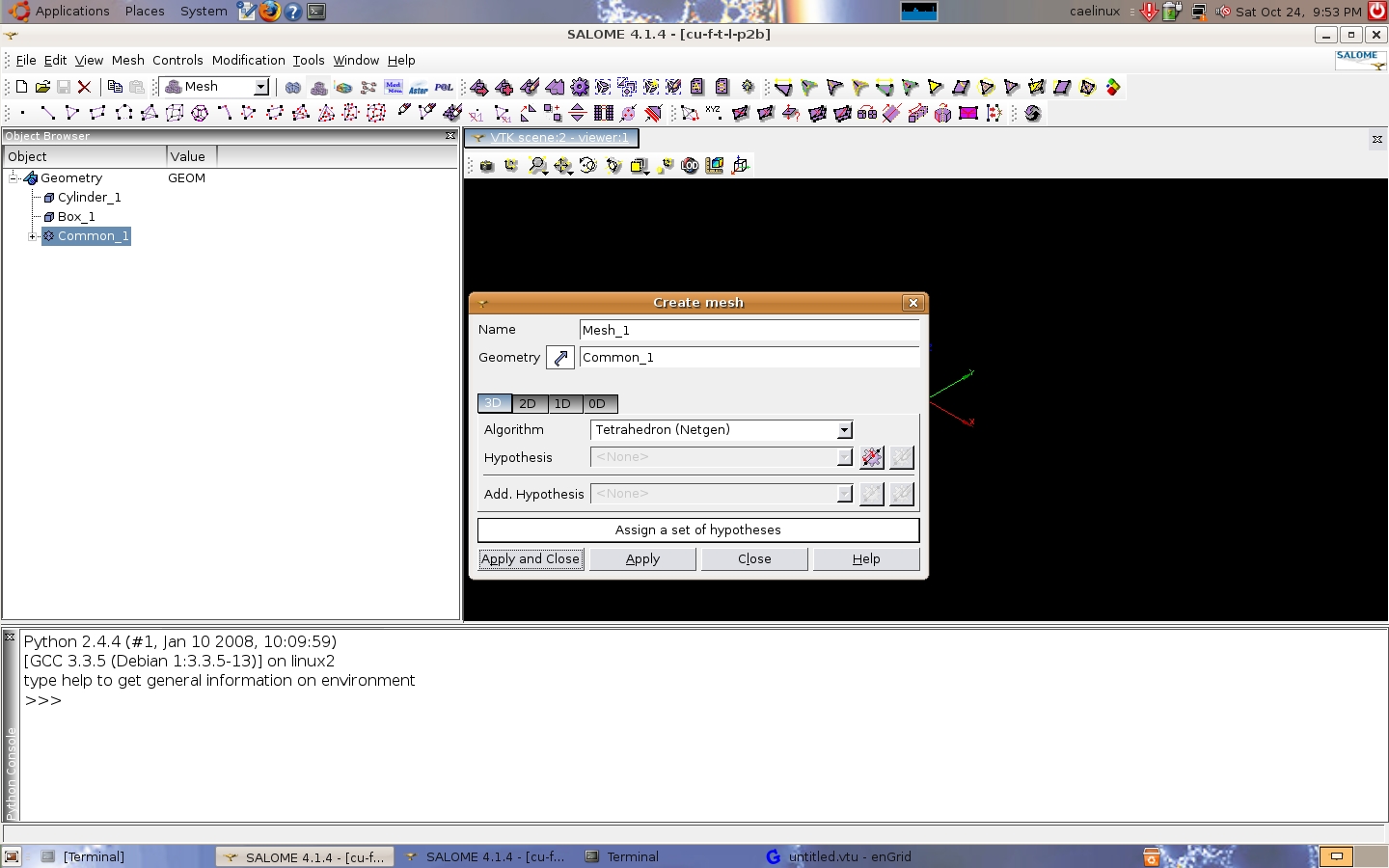The height and width of the screenshot is (868, 1389).
Task: Open the Hypothesis None dropdown
Action: pyautogui.click(x=844, y=457)
